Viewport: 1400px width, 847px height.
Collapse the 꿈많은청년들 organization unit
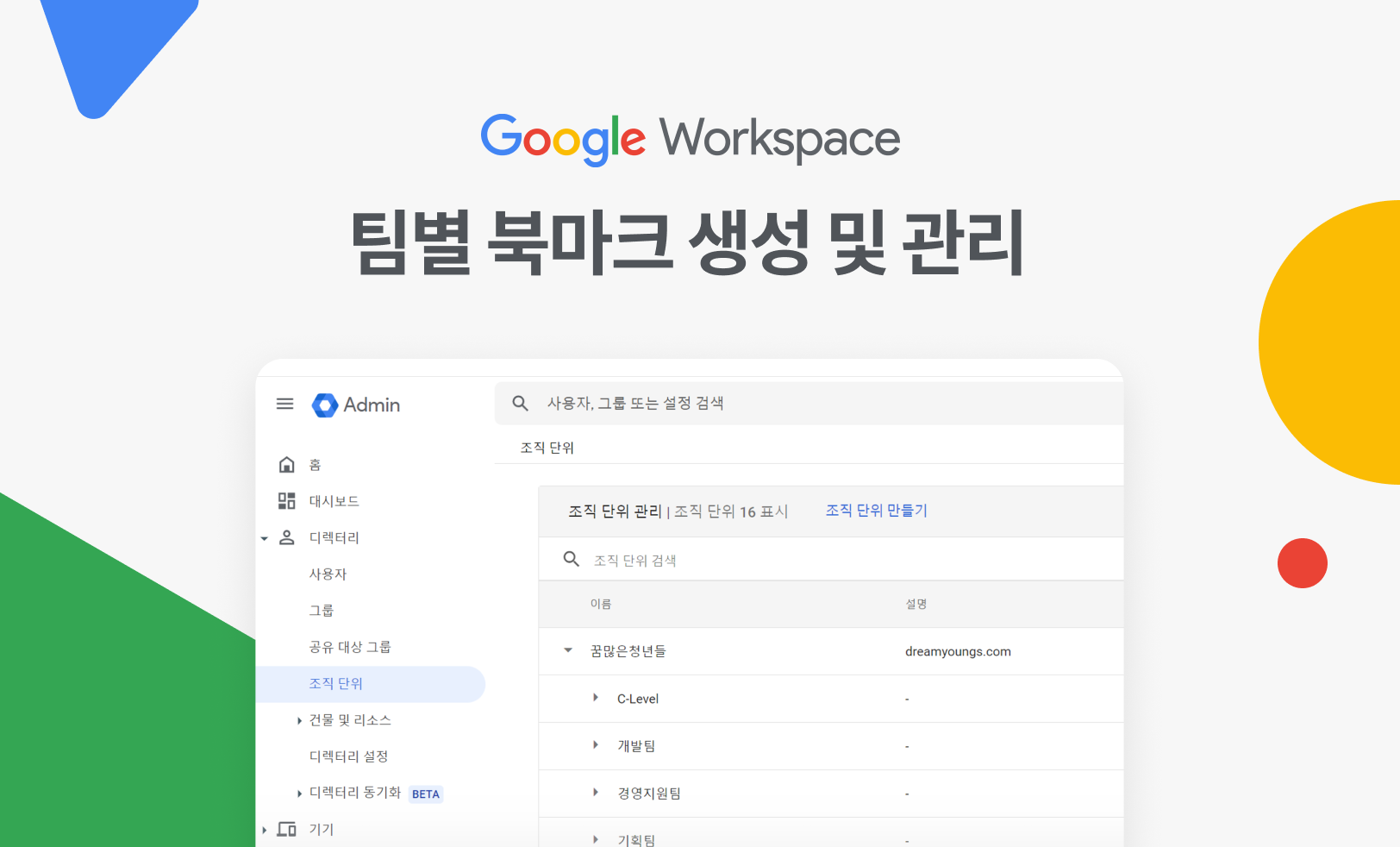[566, 651]
